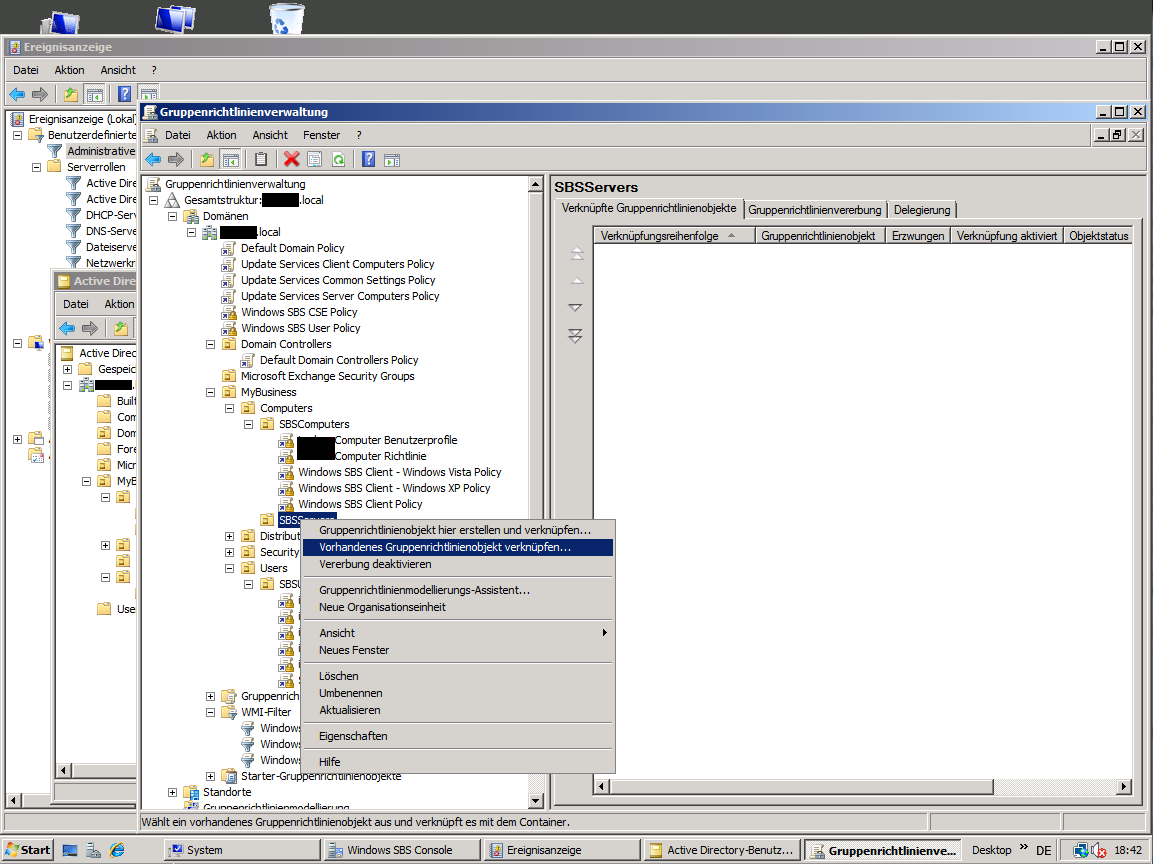Image resolution: width=1153 pixels, height=864 pixels.
Task: Toggle console tree icon in Ereignisanzeige toolbar
Action: (x=94, y=94)
